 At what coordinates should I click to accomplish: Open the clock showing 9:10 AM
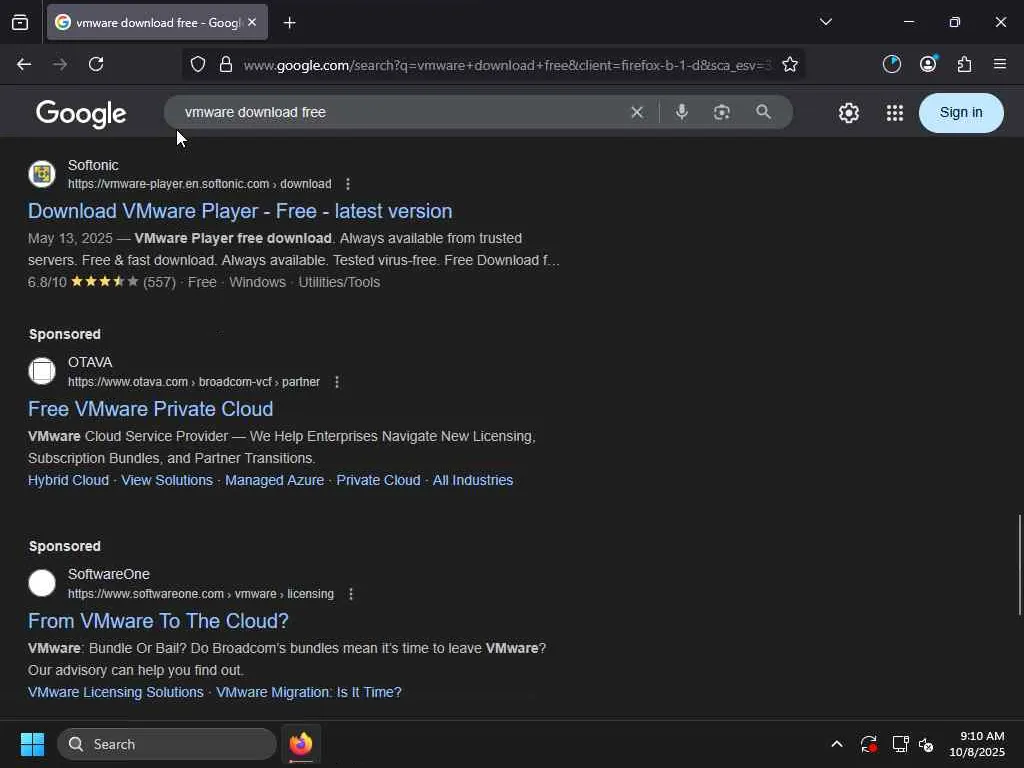click(x=977, y=744)
